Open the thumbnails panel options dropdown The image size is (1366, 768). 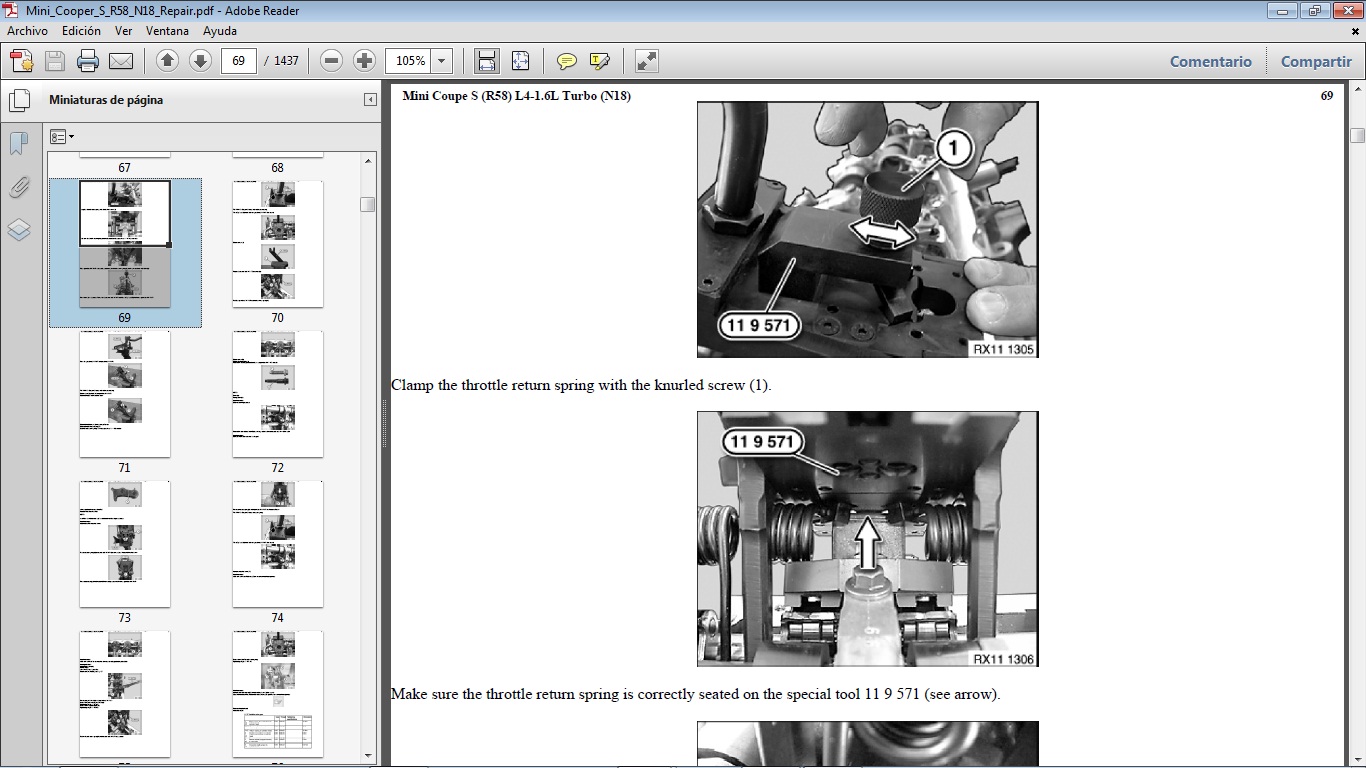coord(62,137)
